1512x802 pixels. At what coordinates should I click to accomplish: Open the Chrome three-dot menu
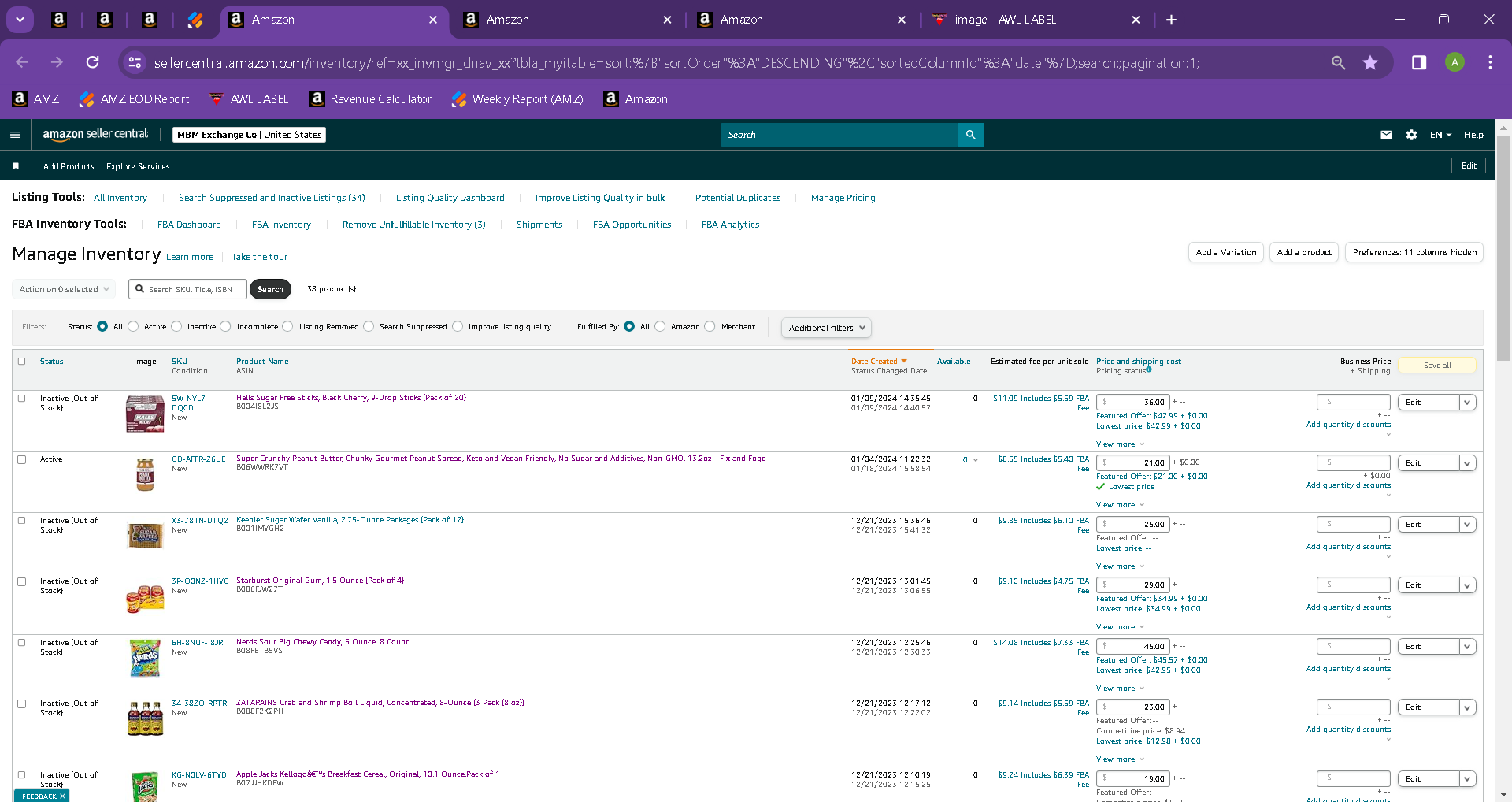tap(1490, 62)
